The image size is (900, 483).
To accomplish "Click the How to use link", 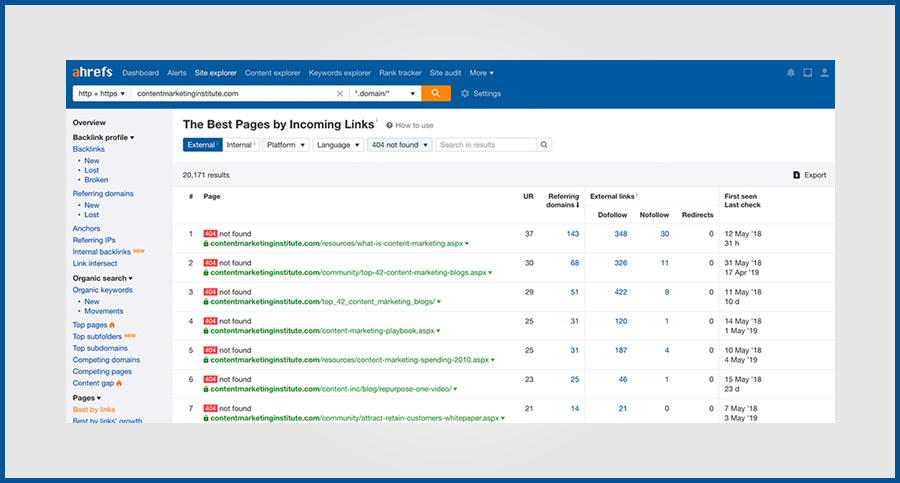I will pyautogui.click(x=414, y=125).
